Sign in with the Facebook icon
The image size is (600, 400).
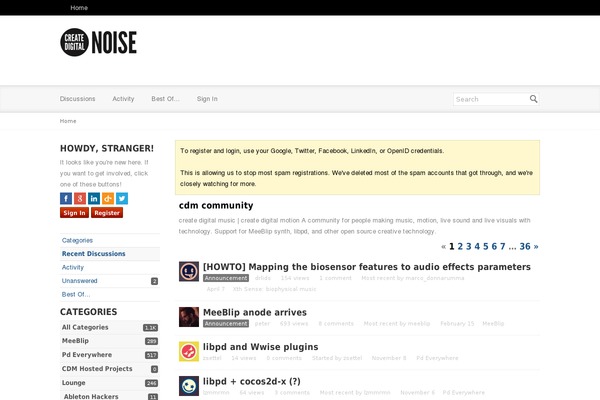(66, 198)
